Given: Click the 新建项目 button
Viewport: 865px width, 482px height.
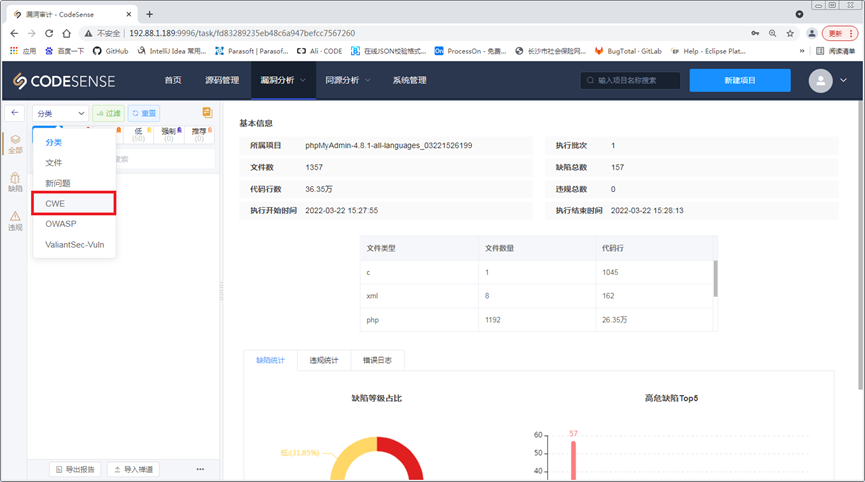Looking at the screenshot, I should [x=740, y=81].
